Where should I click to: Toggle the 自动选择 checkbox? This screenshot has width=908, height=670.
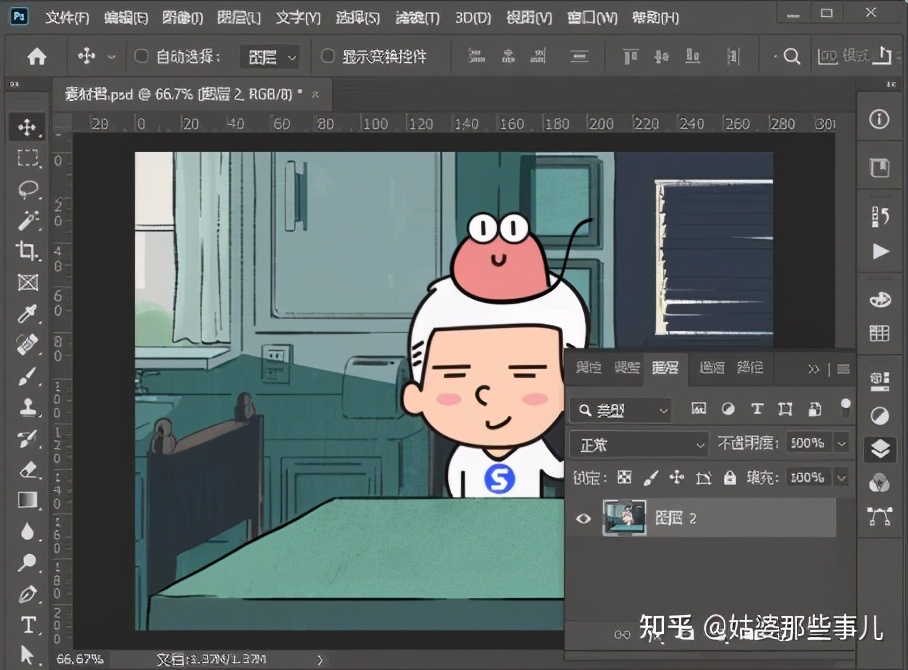(140, 56)
